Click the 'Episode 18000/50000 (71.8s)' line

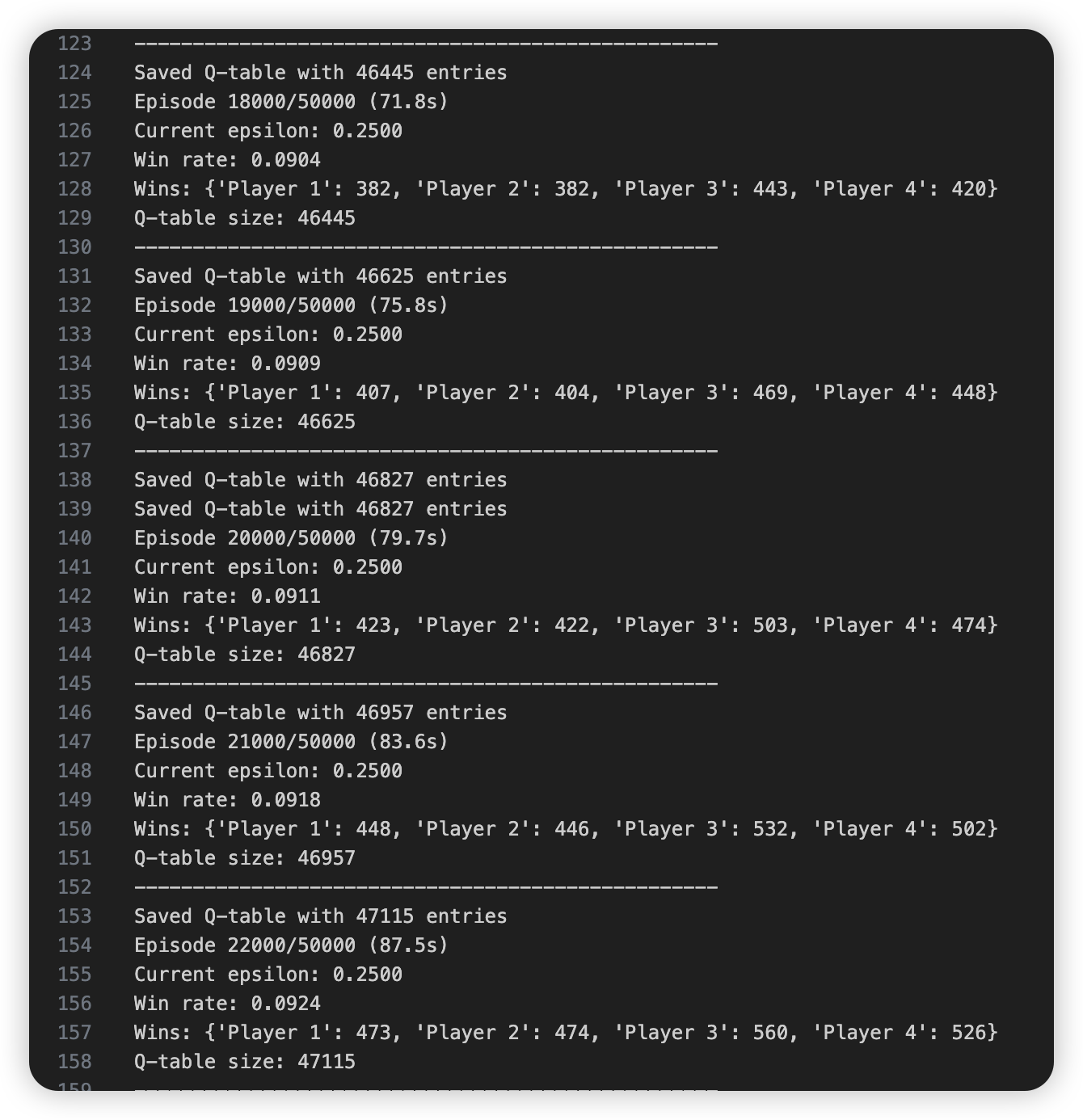291,102
